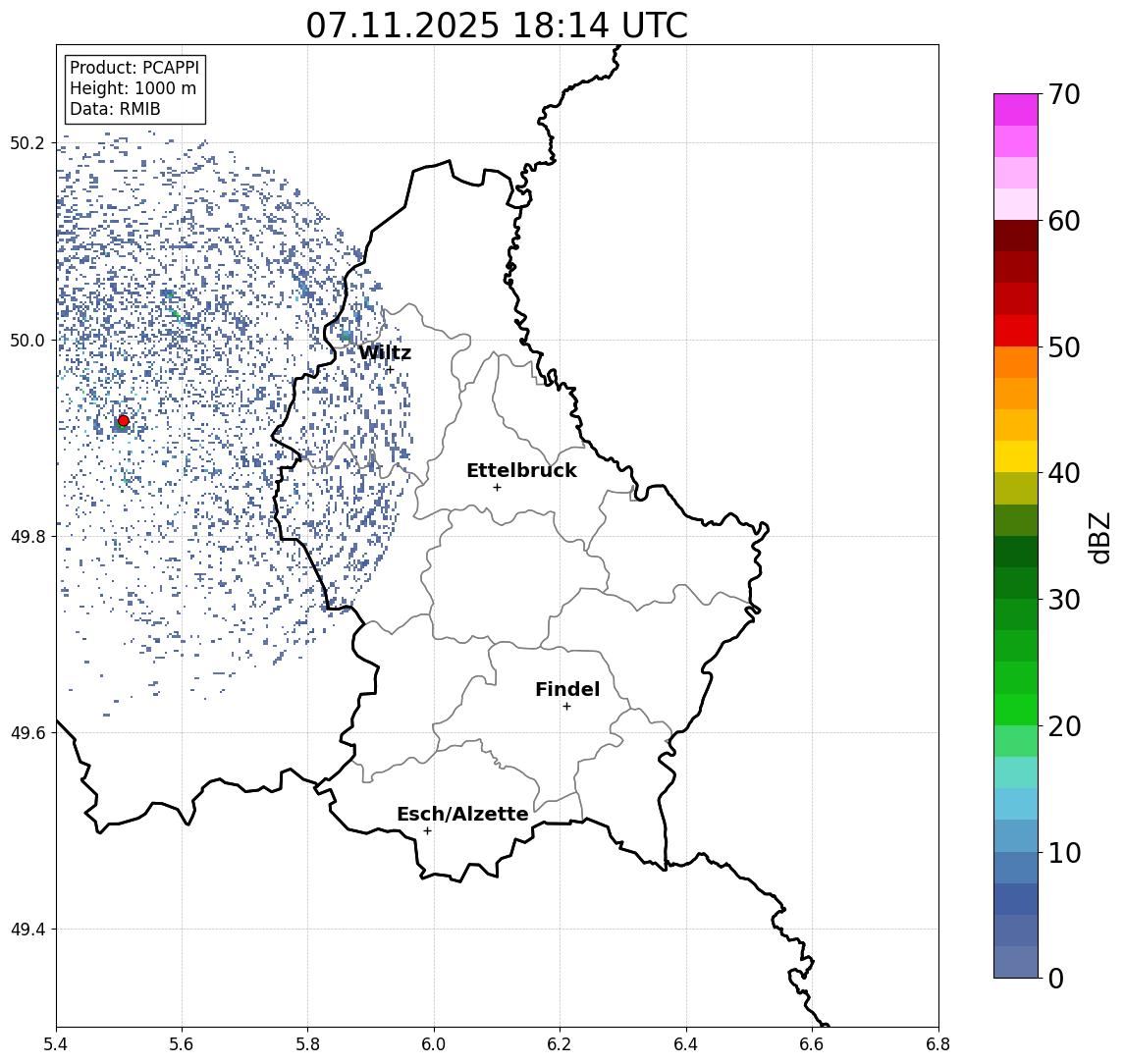Click the red radar location marker
Image resolution: width=1124 pixels, height=1064 pixels.
pos(124,421)
